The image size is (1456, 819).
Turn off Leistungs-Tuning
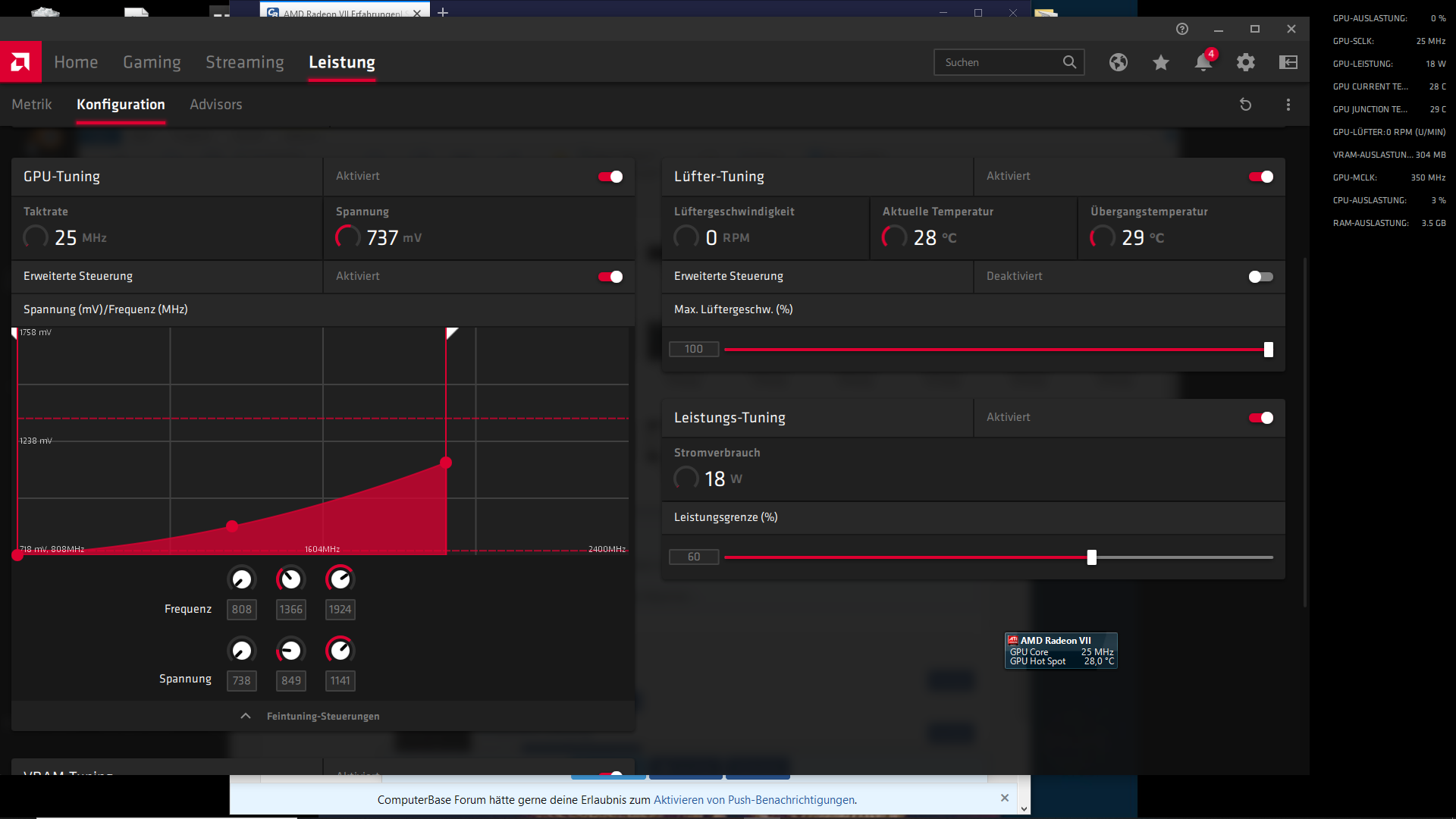(x=1260, y=417)
